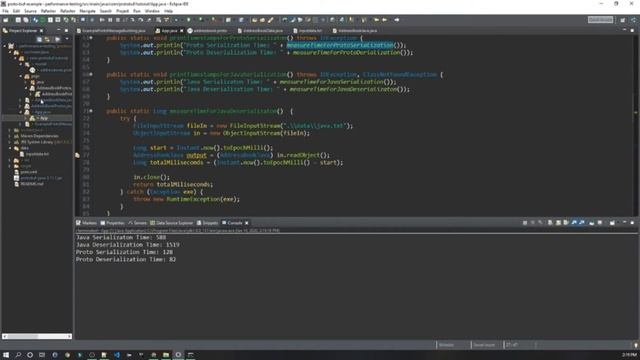Click the Debug toolbar icon
The height and width of the screenshot is (360, 640).
[177, 20]
